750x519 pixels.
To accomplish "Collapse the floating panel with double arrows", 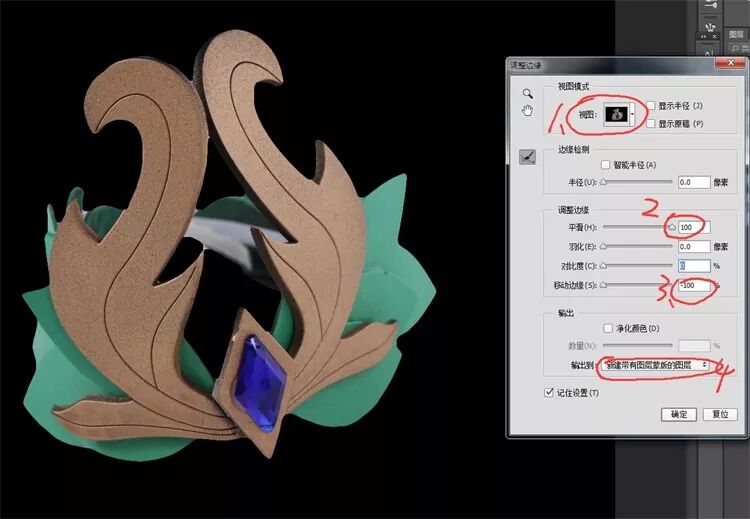I will tap(704, 36).
